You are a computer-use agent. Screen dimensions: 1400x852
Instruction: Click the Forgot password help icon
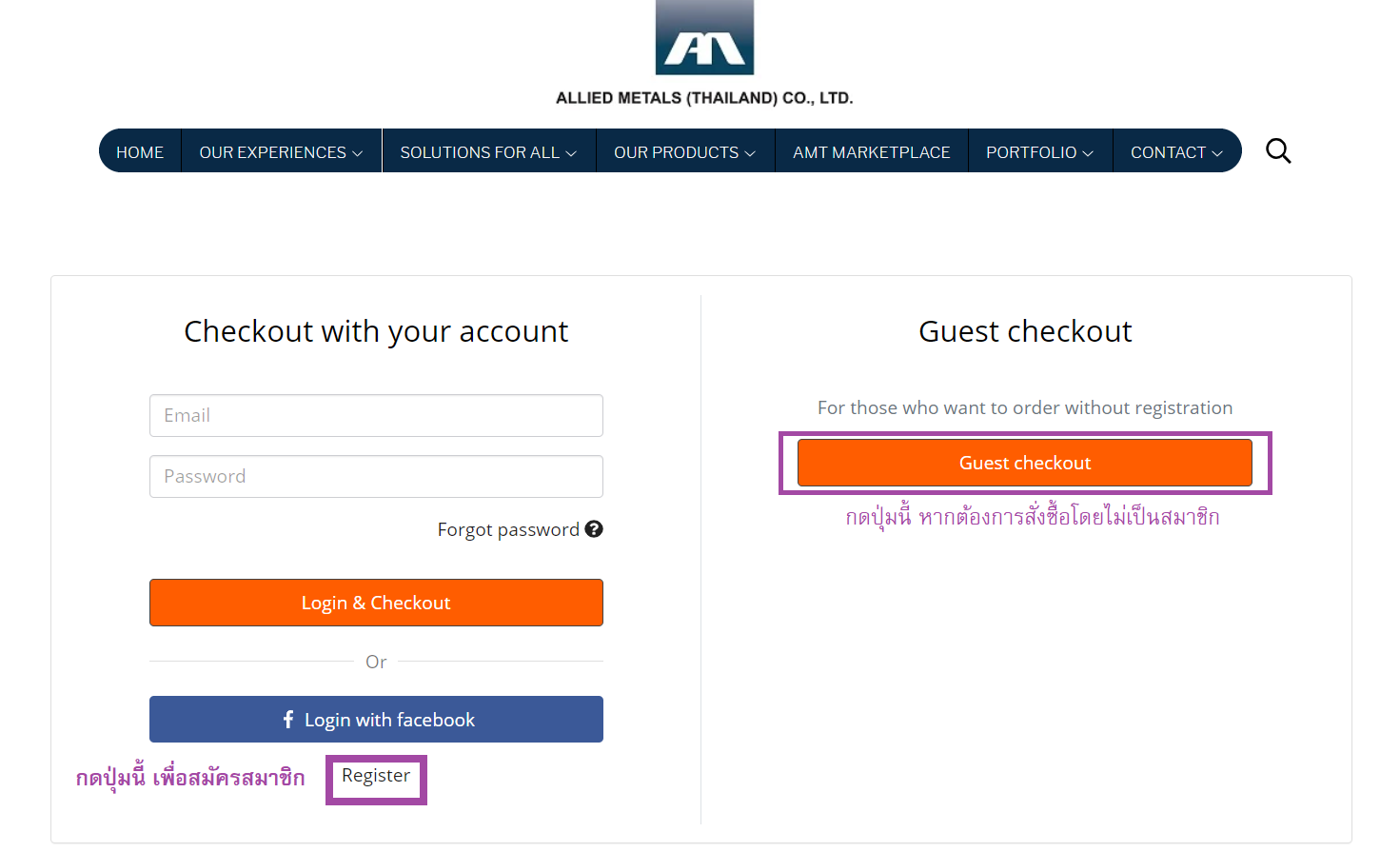coord(594,529)
